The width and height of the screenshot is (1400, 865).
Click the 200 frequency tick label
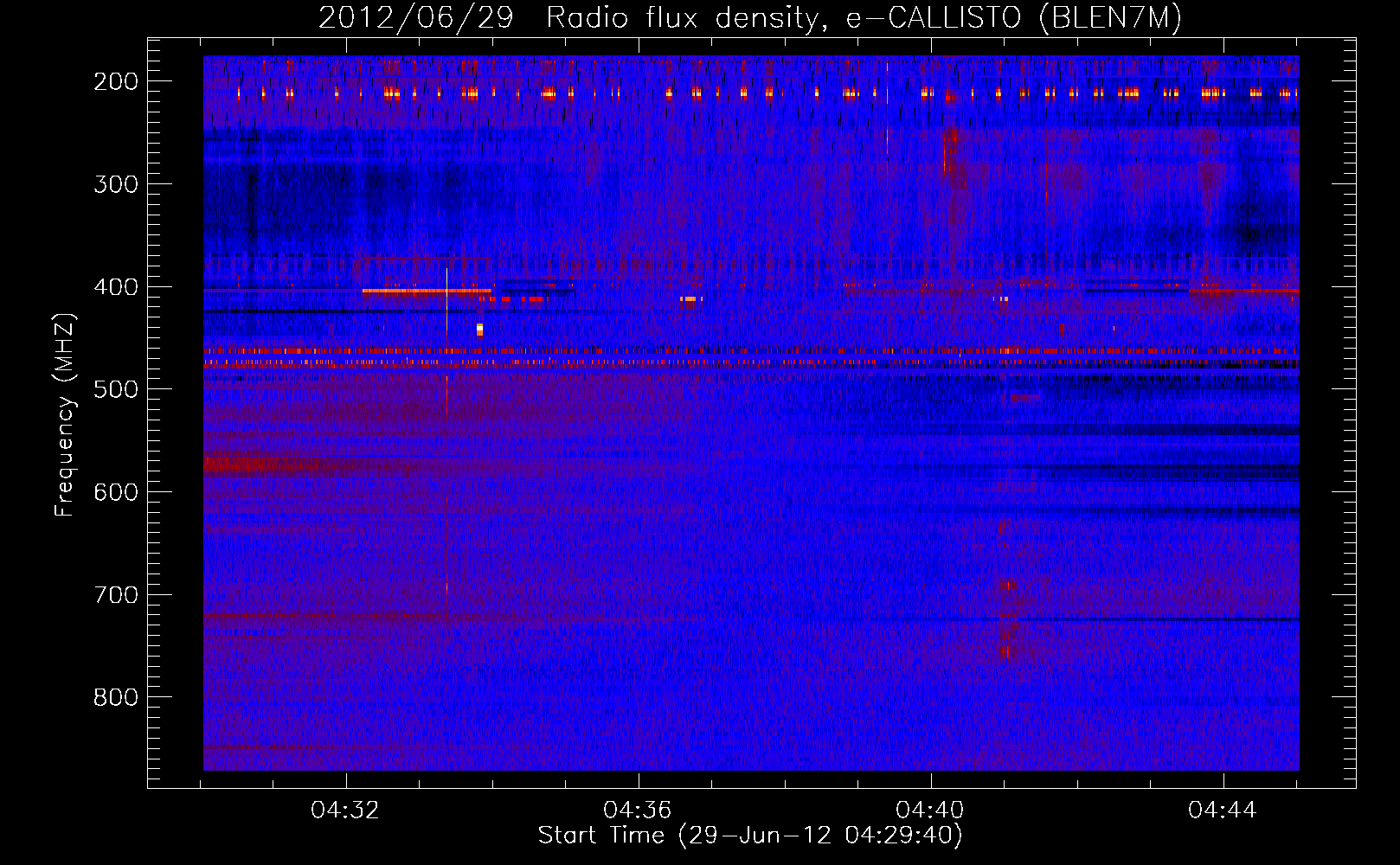tap(116, 81)
